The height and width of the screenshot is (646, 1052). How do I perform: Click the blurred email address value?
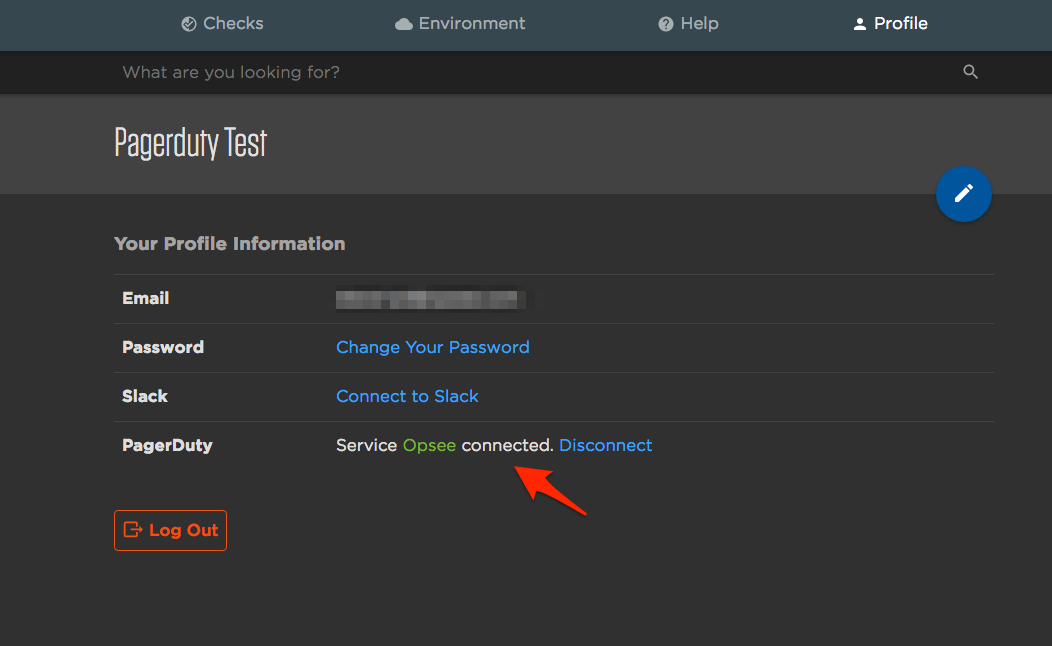point(430,298)
